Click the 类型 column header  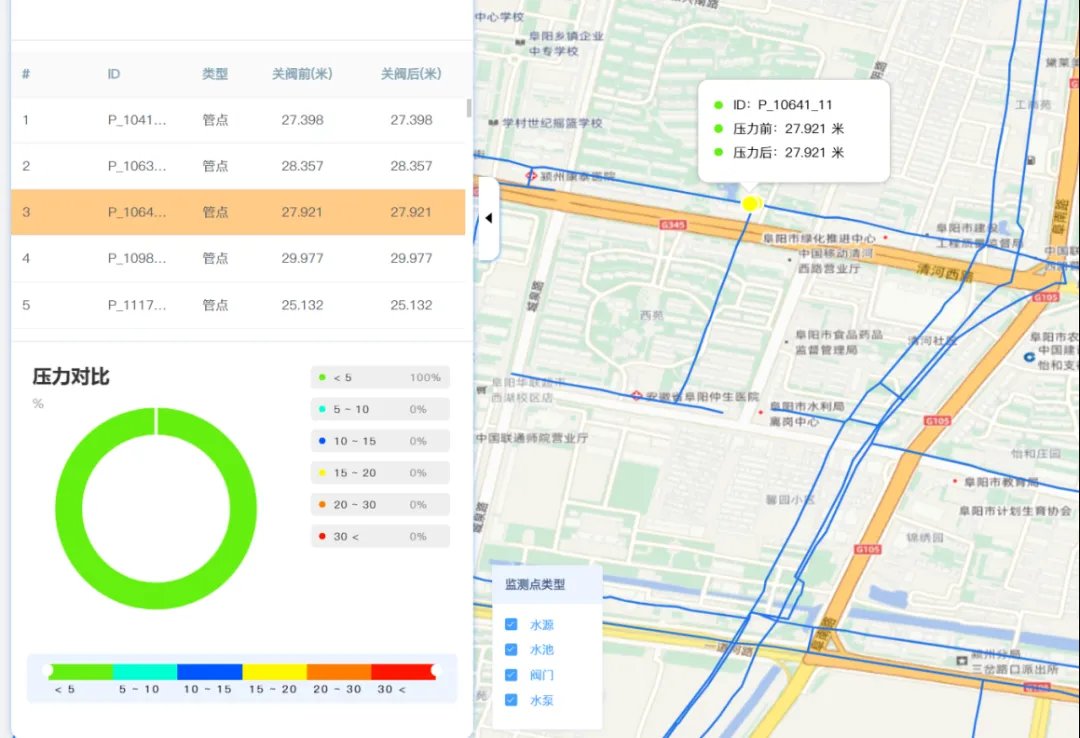(215, 74)
